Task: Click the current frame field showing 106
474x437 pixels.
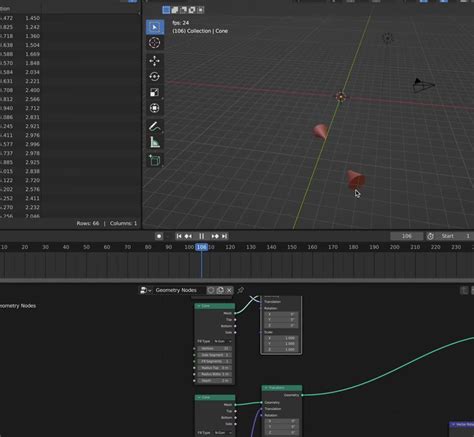Action: click(x=407, y=236)
